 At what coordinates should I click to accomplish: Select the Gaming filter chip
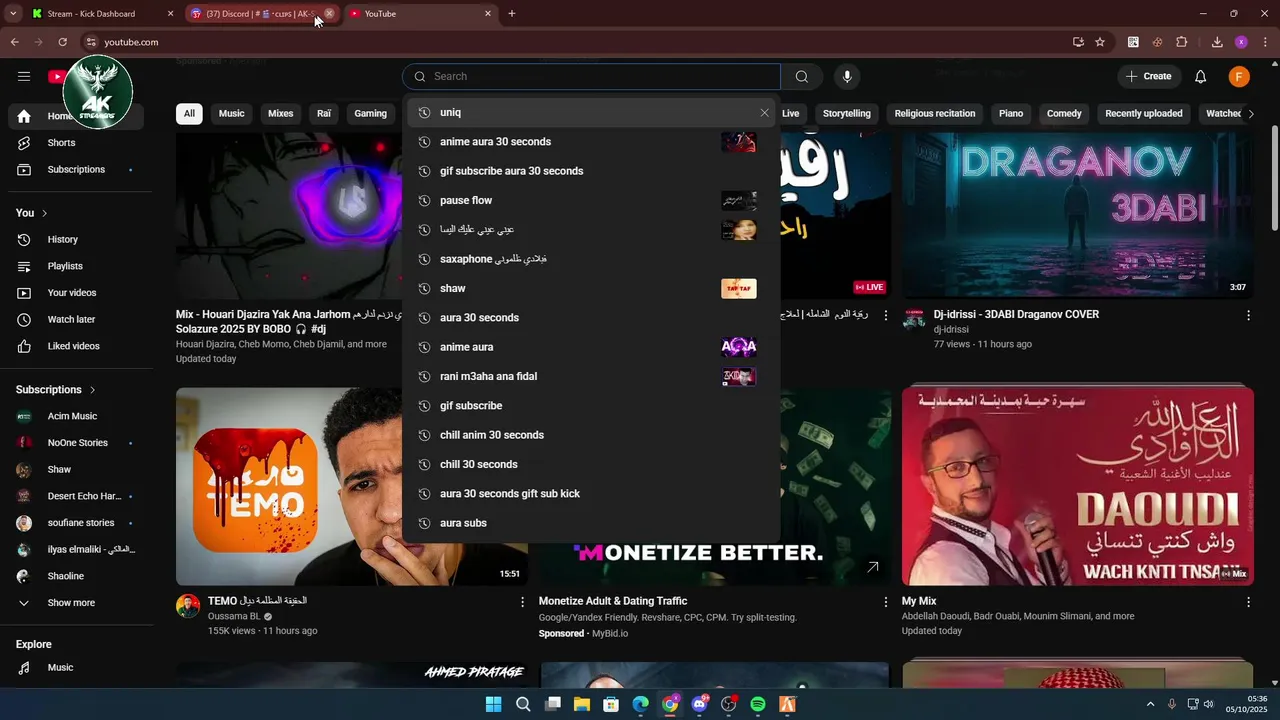click(x=370, y=114)
